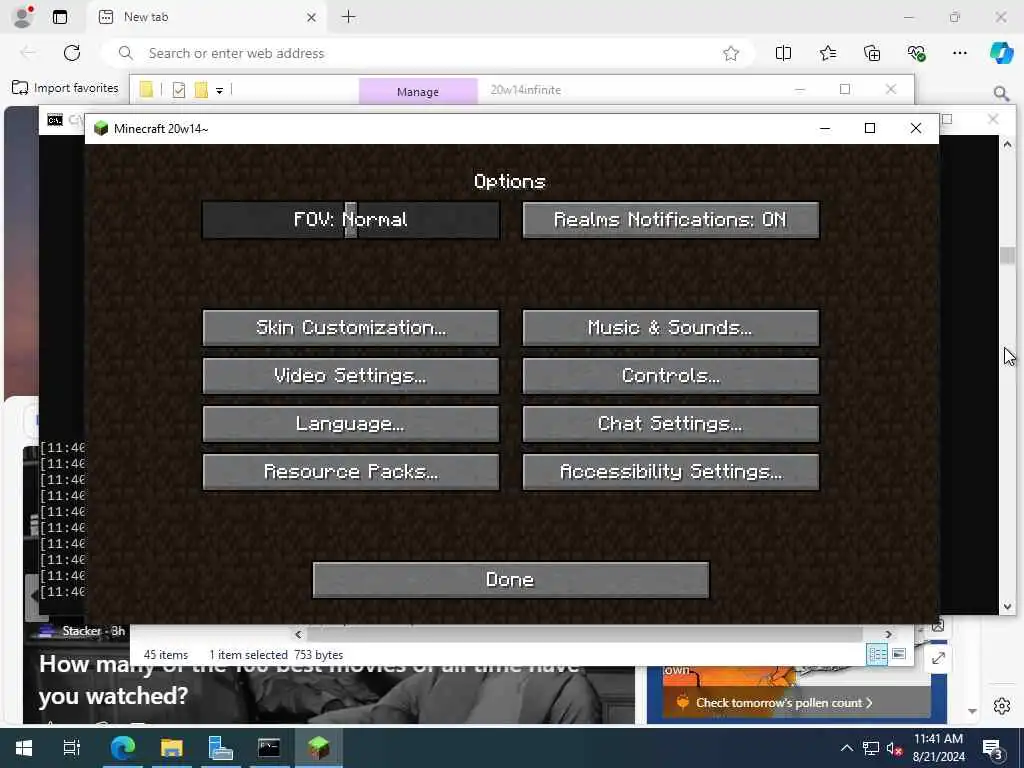
Task: Toggle Edge split screen icon
Action: coord(783,54)
